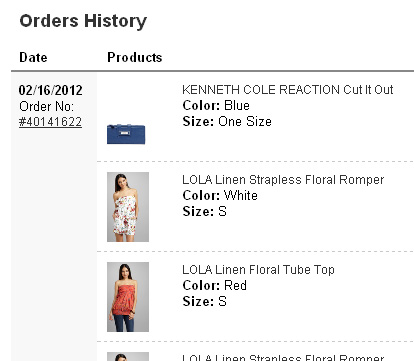
Task: Click the partially visible fourth product thumbnail
Action: click(x=128, y=356)
